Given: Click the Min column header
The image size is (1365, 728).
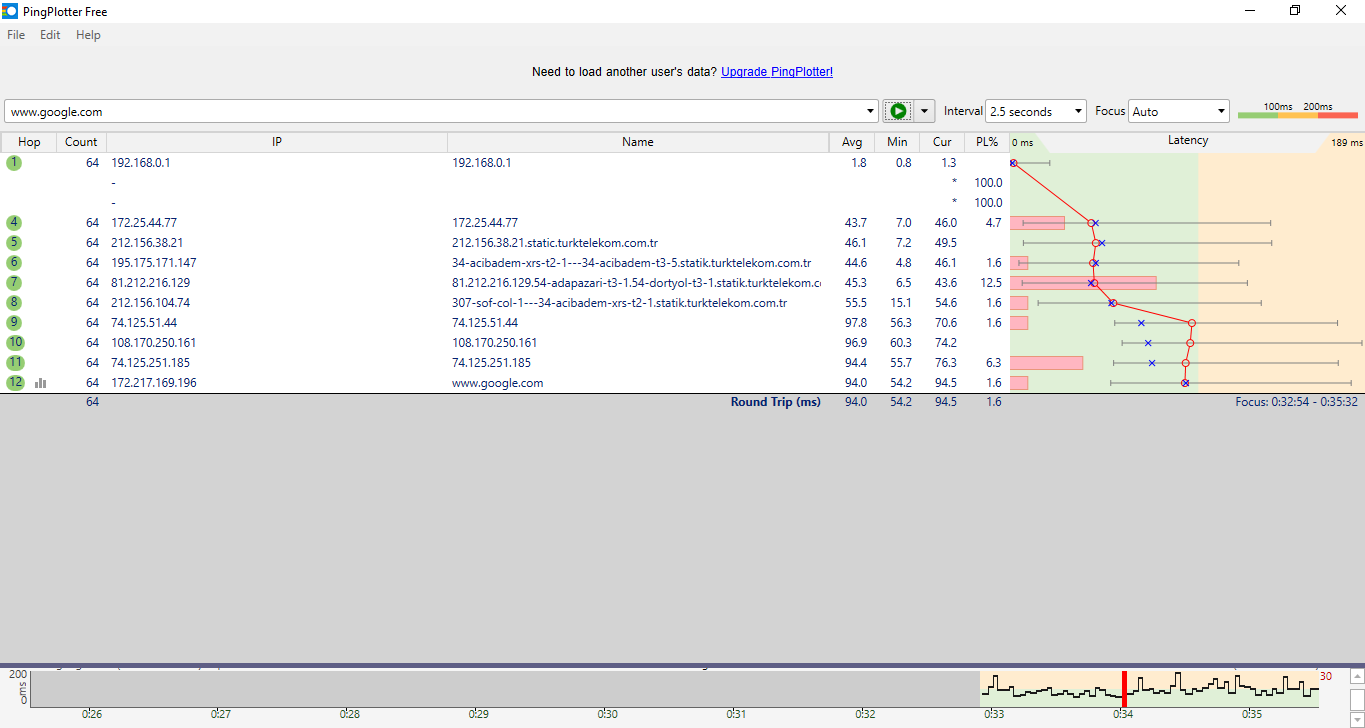Looking at the screenshot, I should point(897,142).
